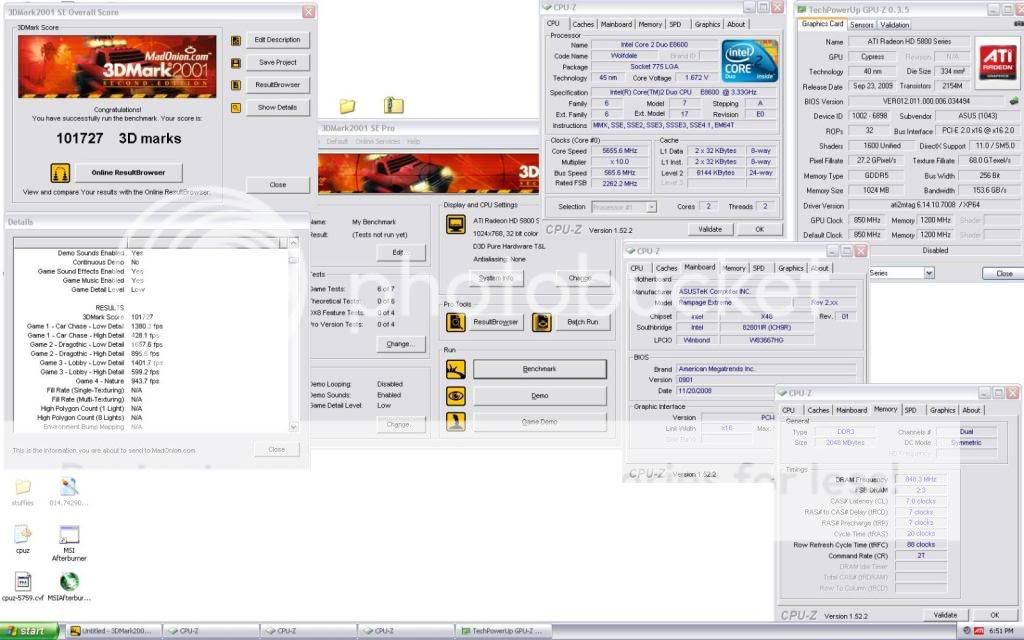Click the Edit Description icon in 3DMark score window
This screenshot has width=1024, height=640.
click(x=236, y=40)
